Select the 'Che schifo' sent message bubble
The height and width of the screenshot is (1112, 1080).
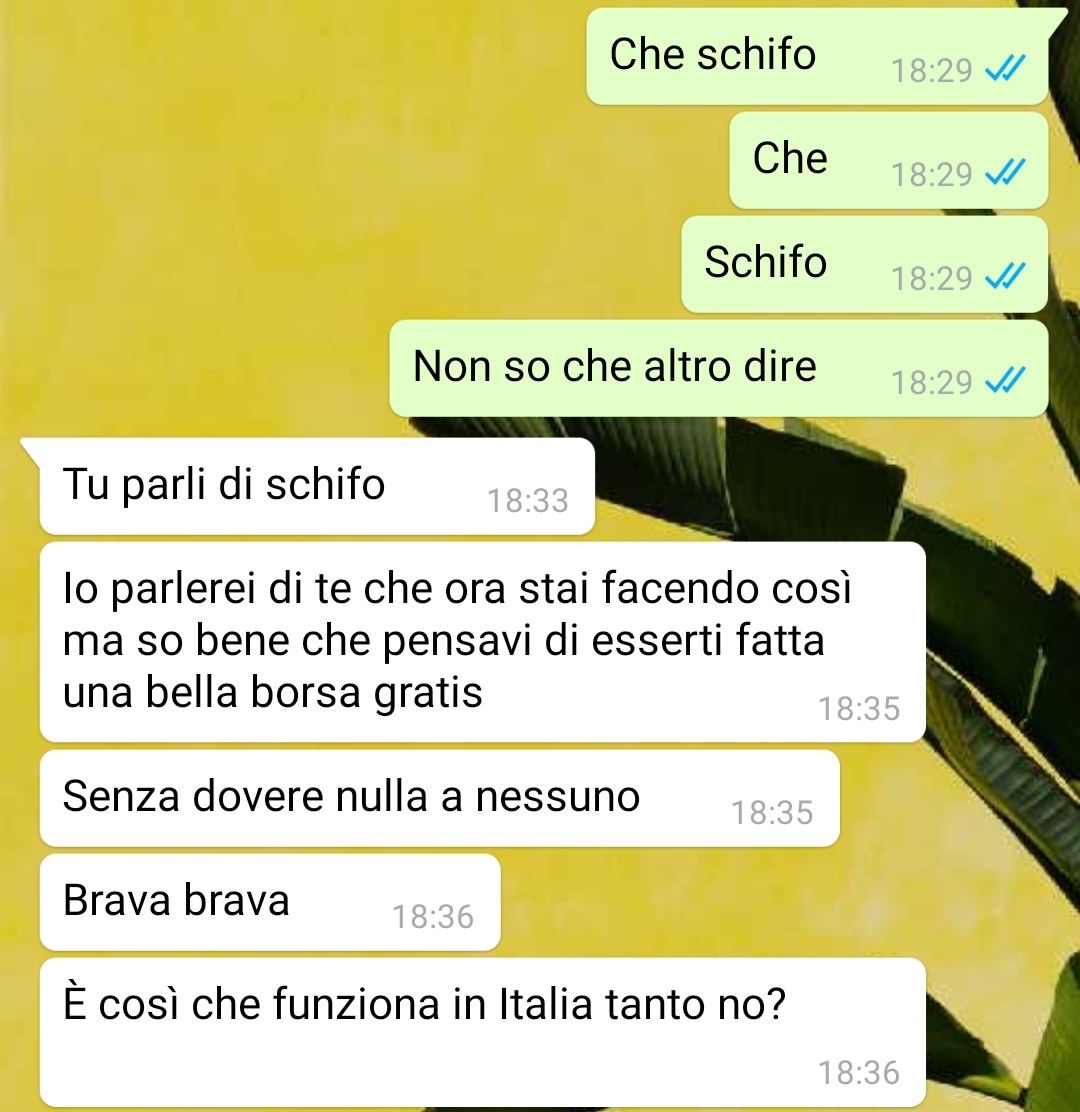pos(817,57)
